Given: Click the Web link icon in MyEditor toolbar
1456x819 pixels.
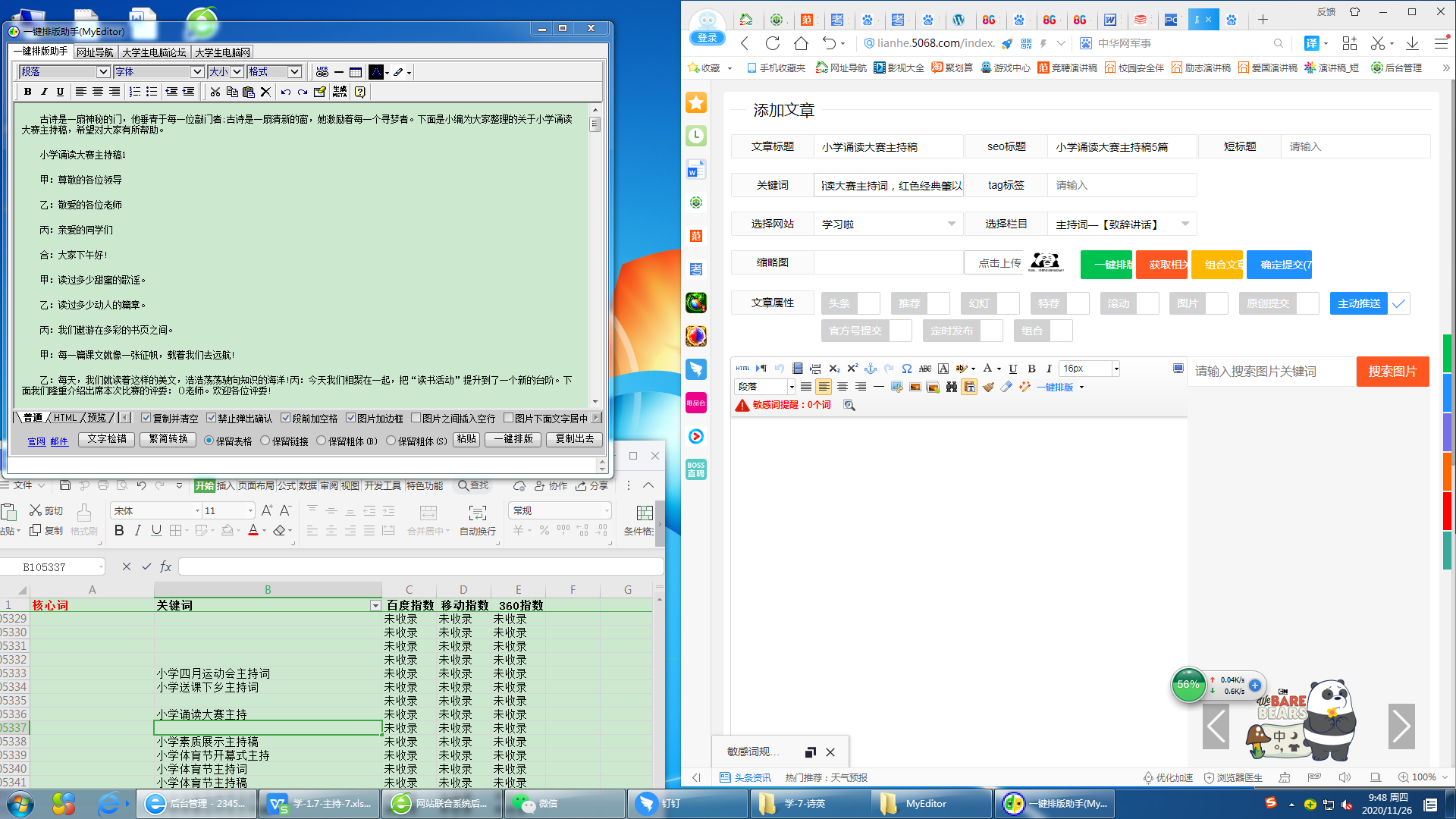Looking at the screenshot, I should pyautogui.click(x=322, y=72).
